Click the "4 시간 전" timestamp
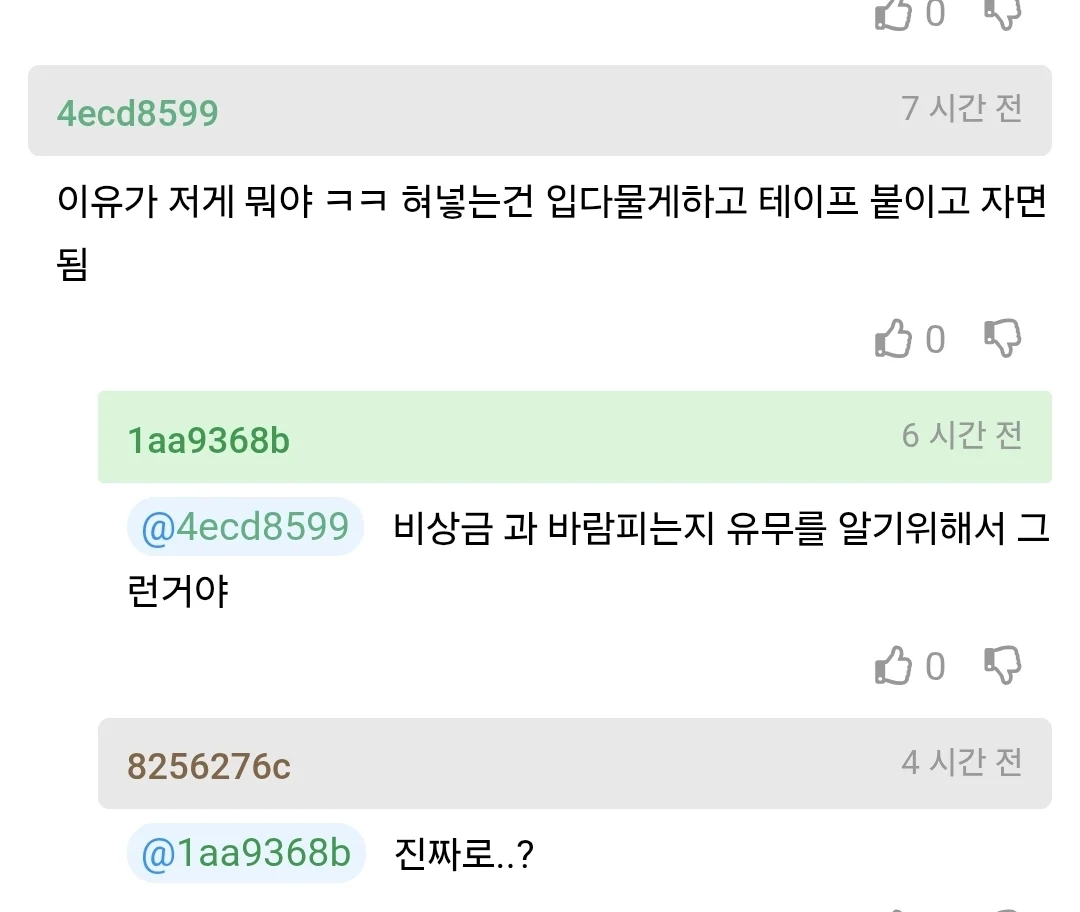 (961, 762)
